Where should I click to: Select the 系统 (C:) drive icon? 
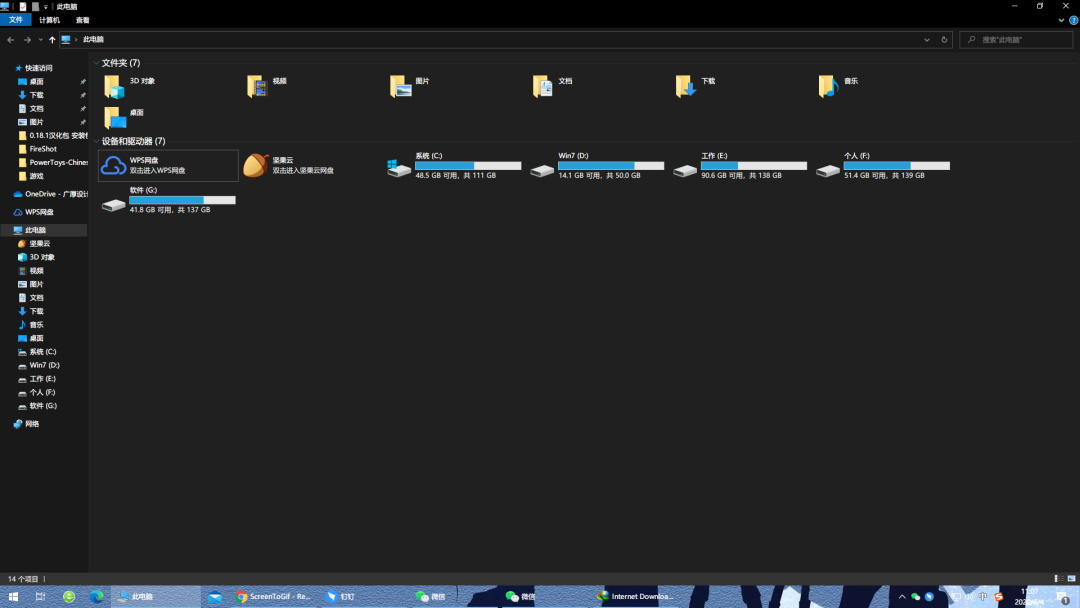399,168
